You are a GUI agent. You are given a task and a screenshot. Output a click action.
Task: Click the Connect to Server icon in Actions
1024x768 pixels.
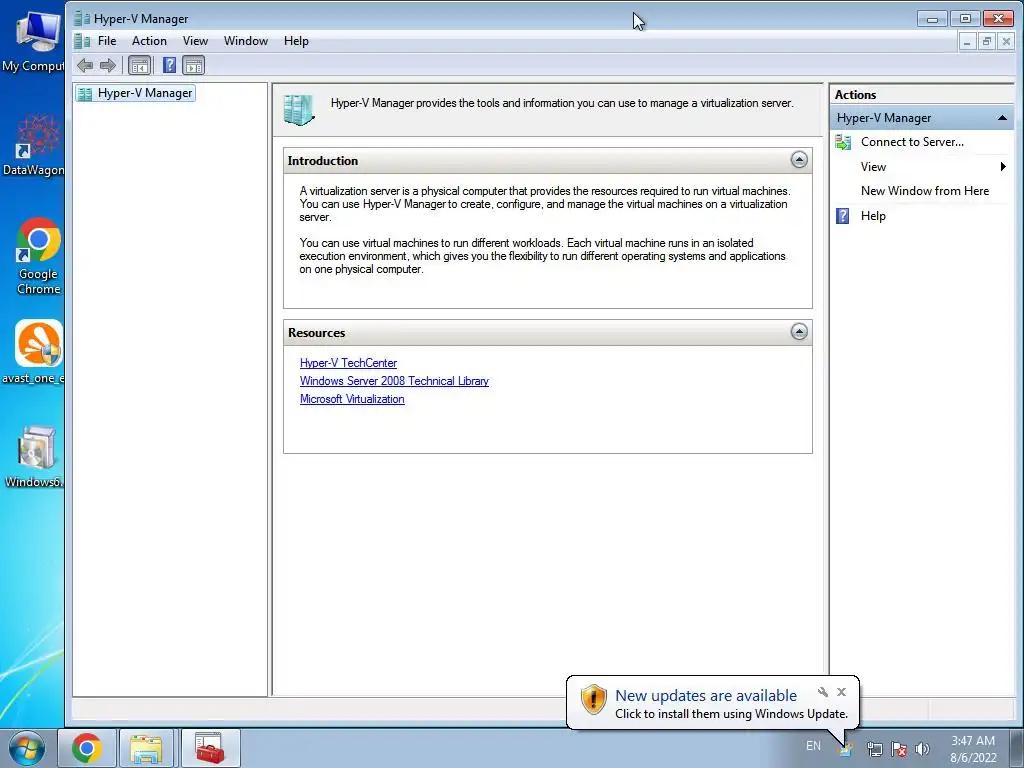843,142
